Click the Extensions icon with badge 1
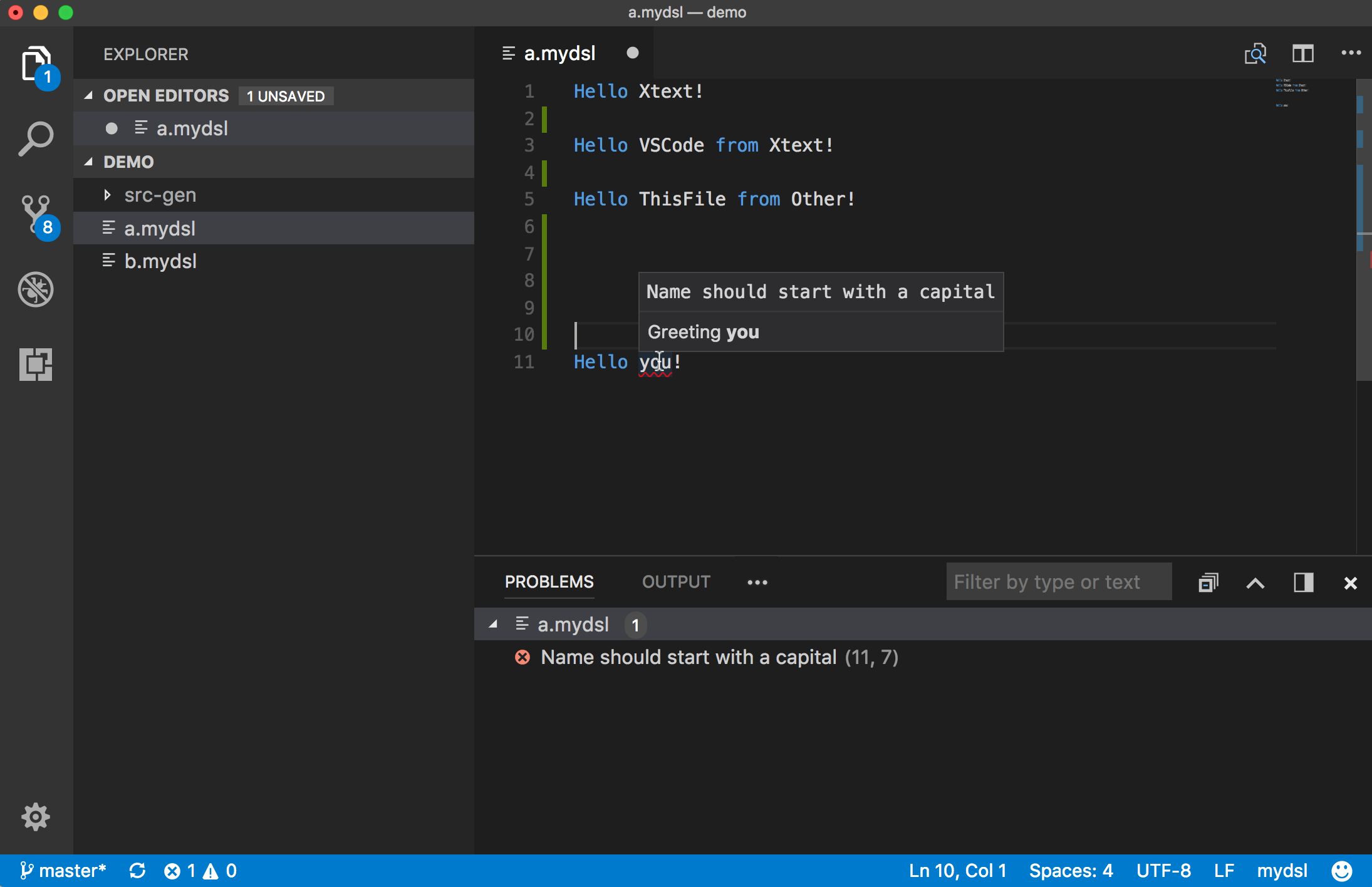The height and width of the screenshot is (887, 1372). (34, 65)
